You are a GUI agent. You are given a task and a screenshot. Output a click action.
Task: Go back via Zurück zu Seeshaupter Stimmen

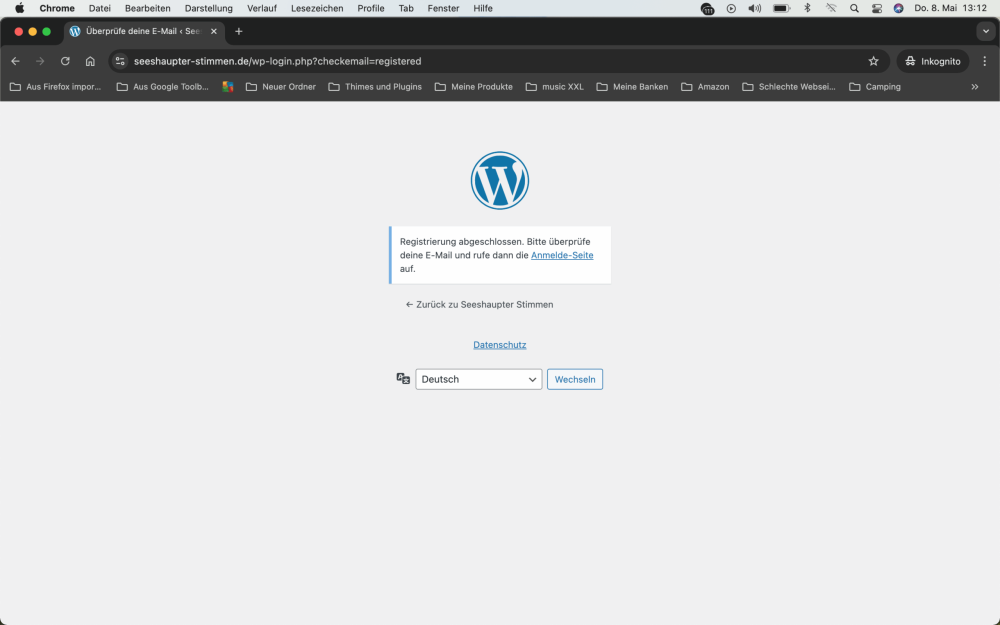480,304
